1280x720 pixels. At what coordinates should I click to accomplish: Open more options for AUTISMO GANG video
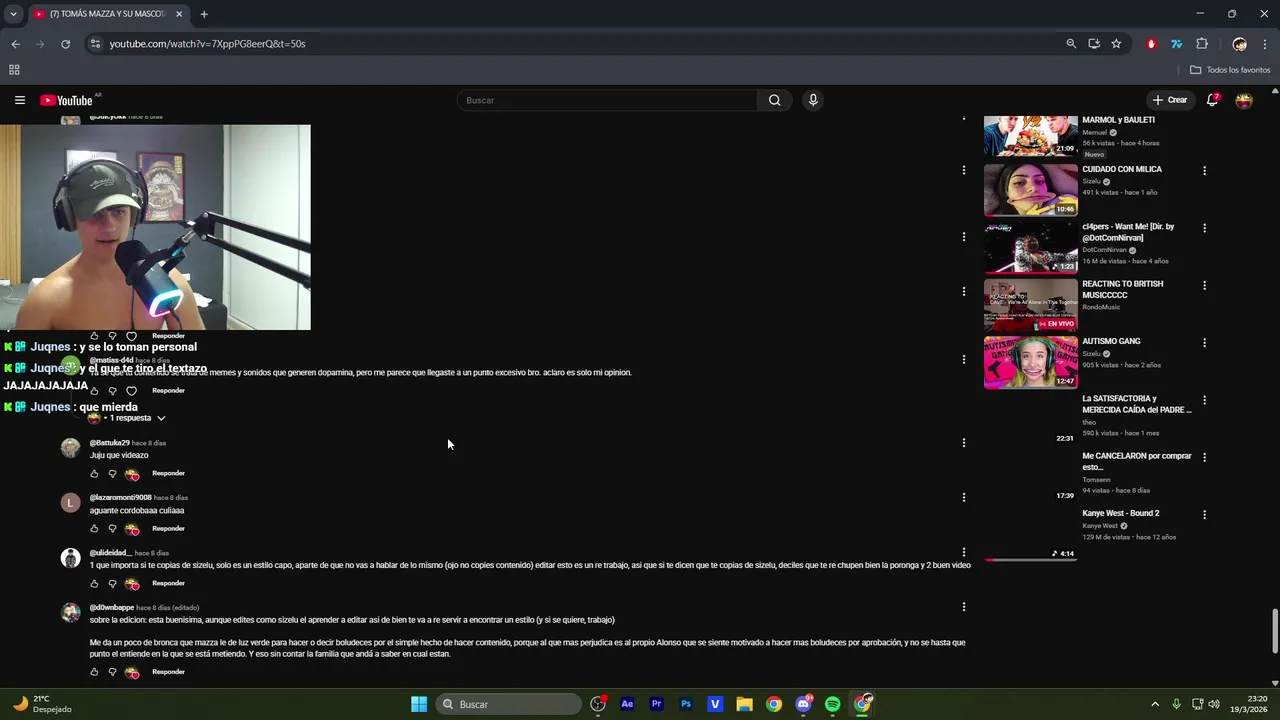click(x=1204, y=343)
